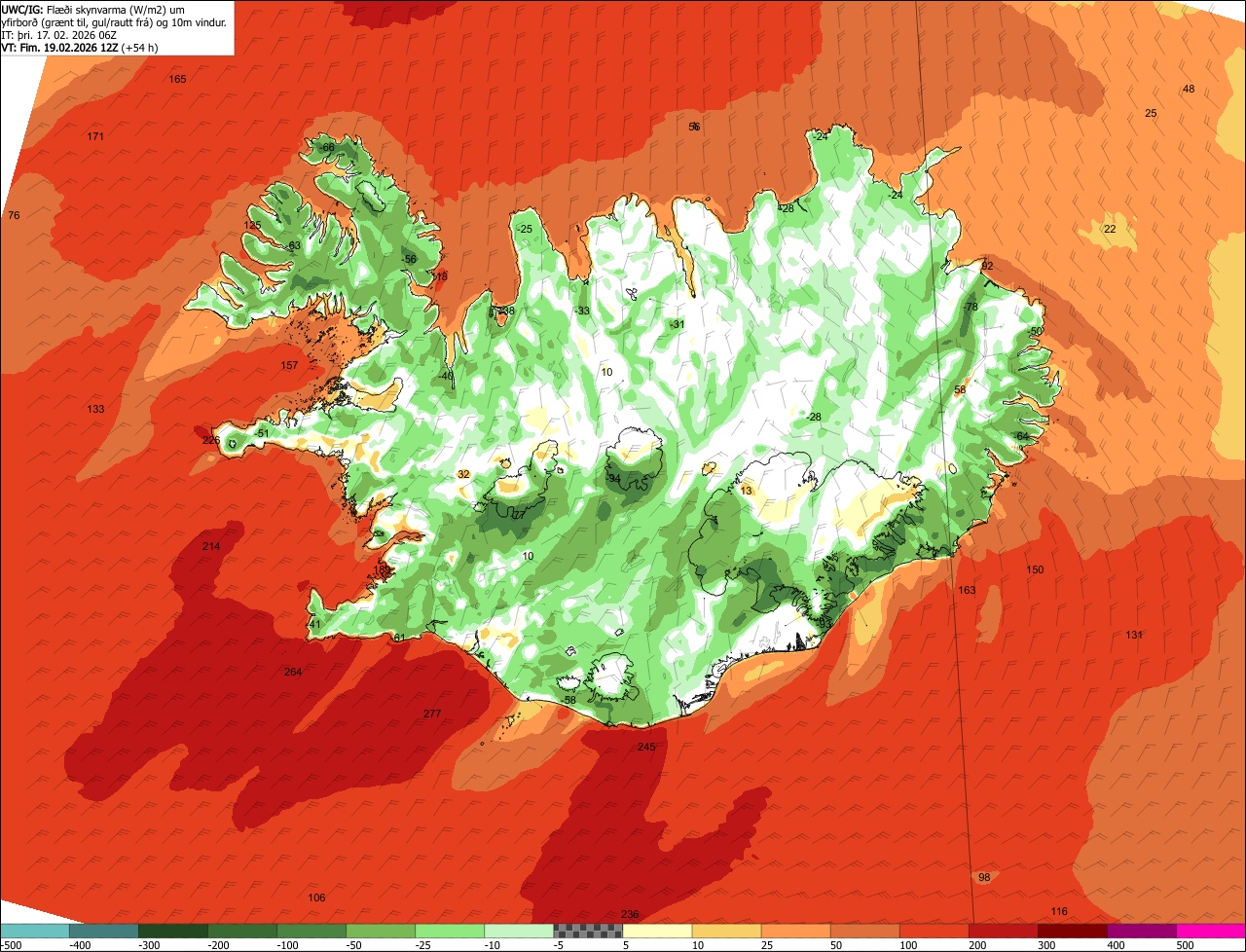1246x952 pixels.
Task: Click the map value '163' off the southeast coast
Action: pyautogui.click(x=967, y=590)
